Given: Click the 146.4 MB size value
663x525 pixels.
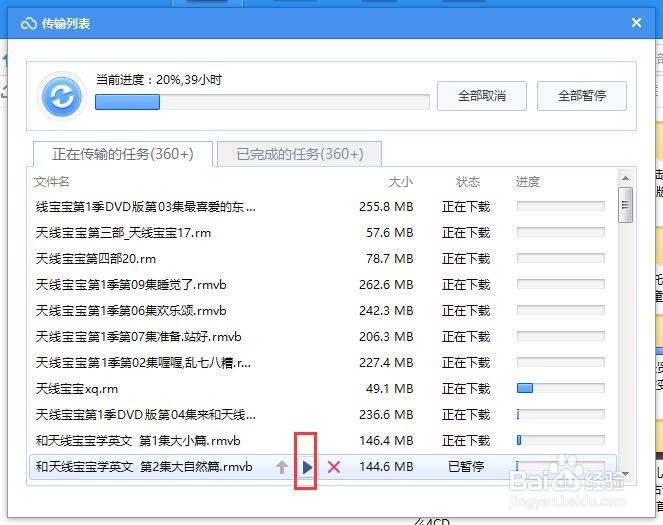Looking at the screenshot, I should [386, 440].
